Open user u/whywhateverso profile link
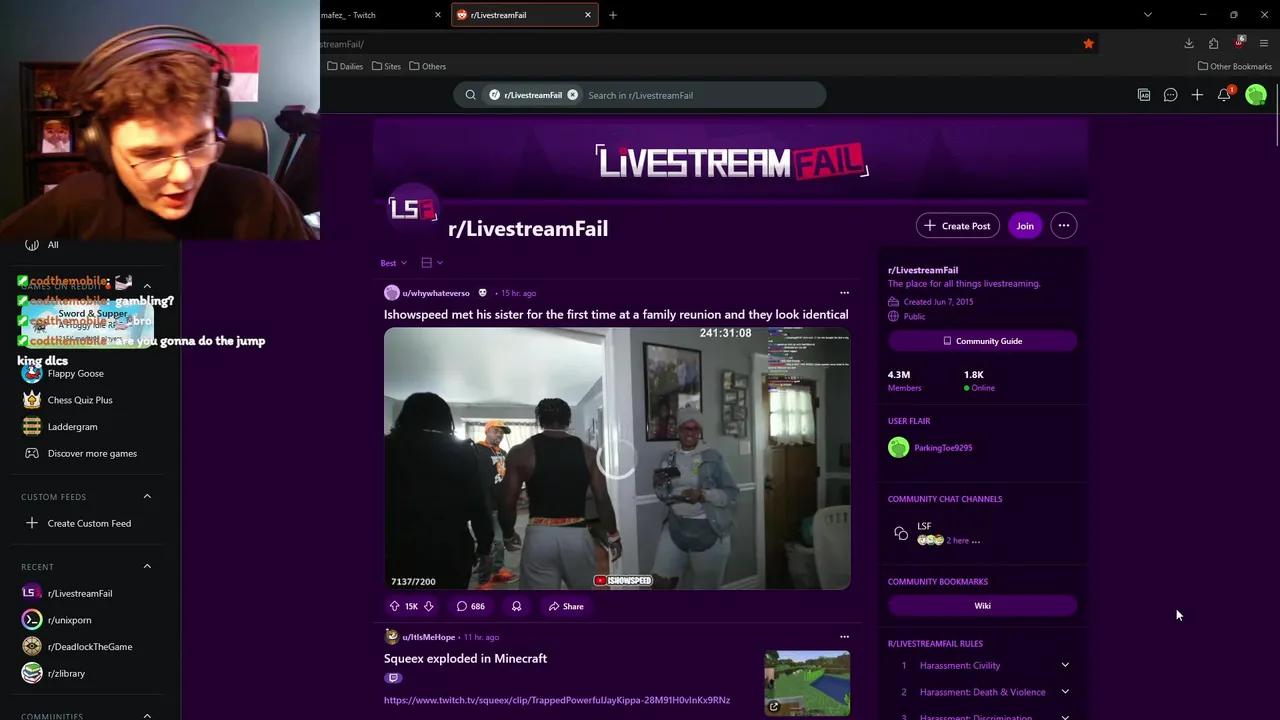The image size is (1280, 720). tap(435, 293)
